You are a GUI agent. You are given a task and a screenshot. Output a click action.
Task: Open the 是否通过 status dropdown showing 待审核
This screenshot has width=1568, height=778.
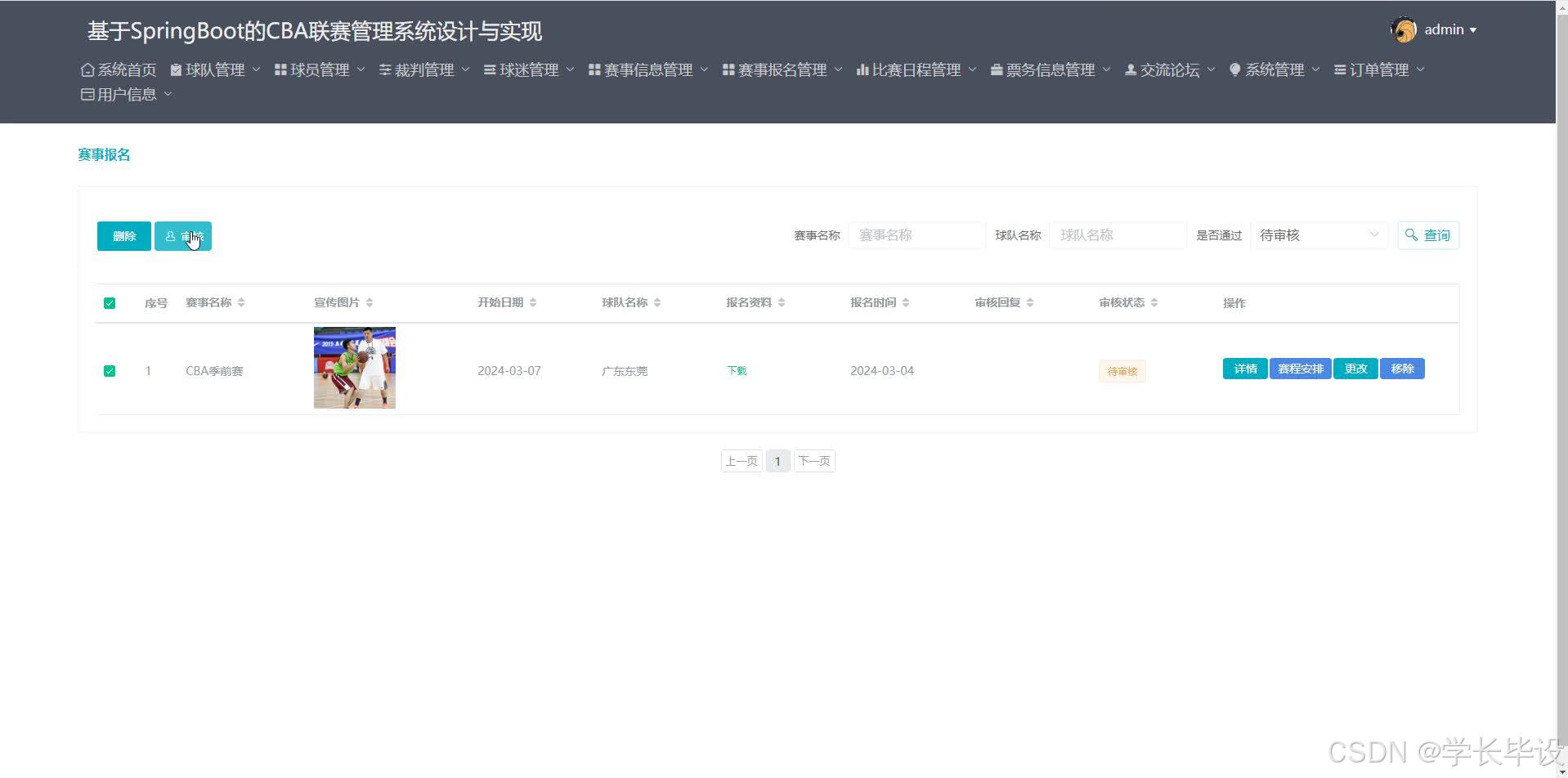click(1319, 235)
